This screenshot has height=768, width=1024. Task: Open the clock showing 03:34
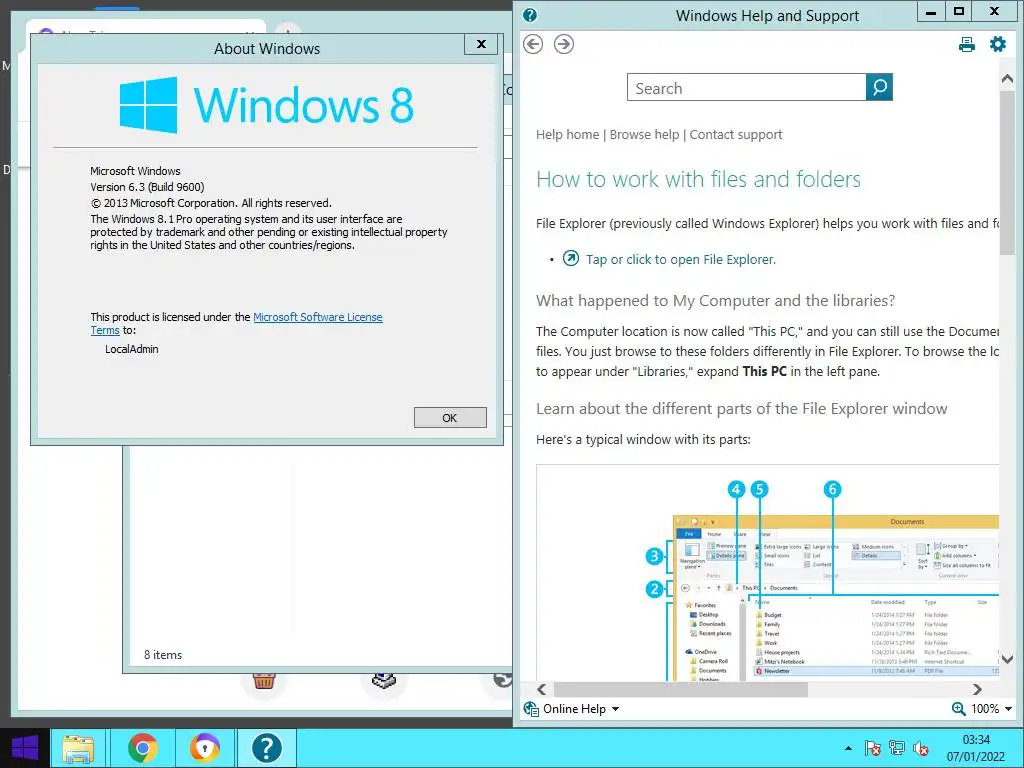point(976,748)
